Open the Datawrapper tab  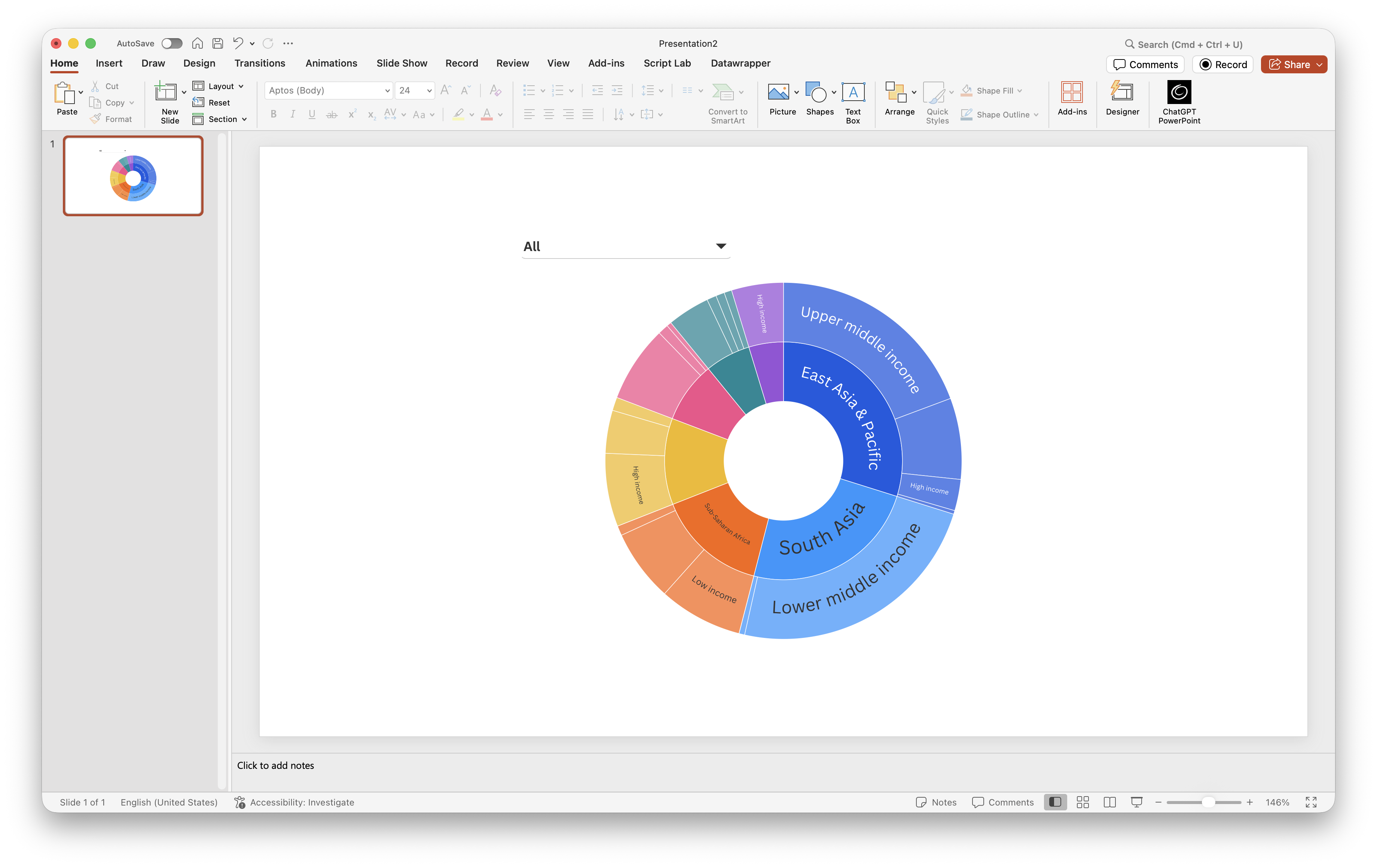click(740, 64)
